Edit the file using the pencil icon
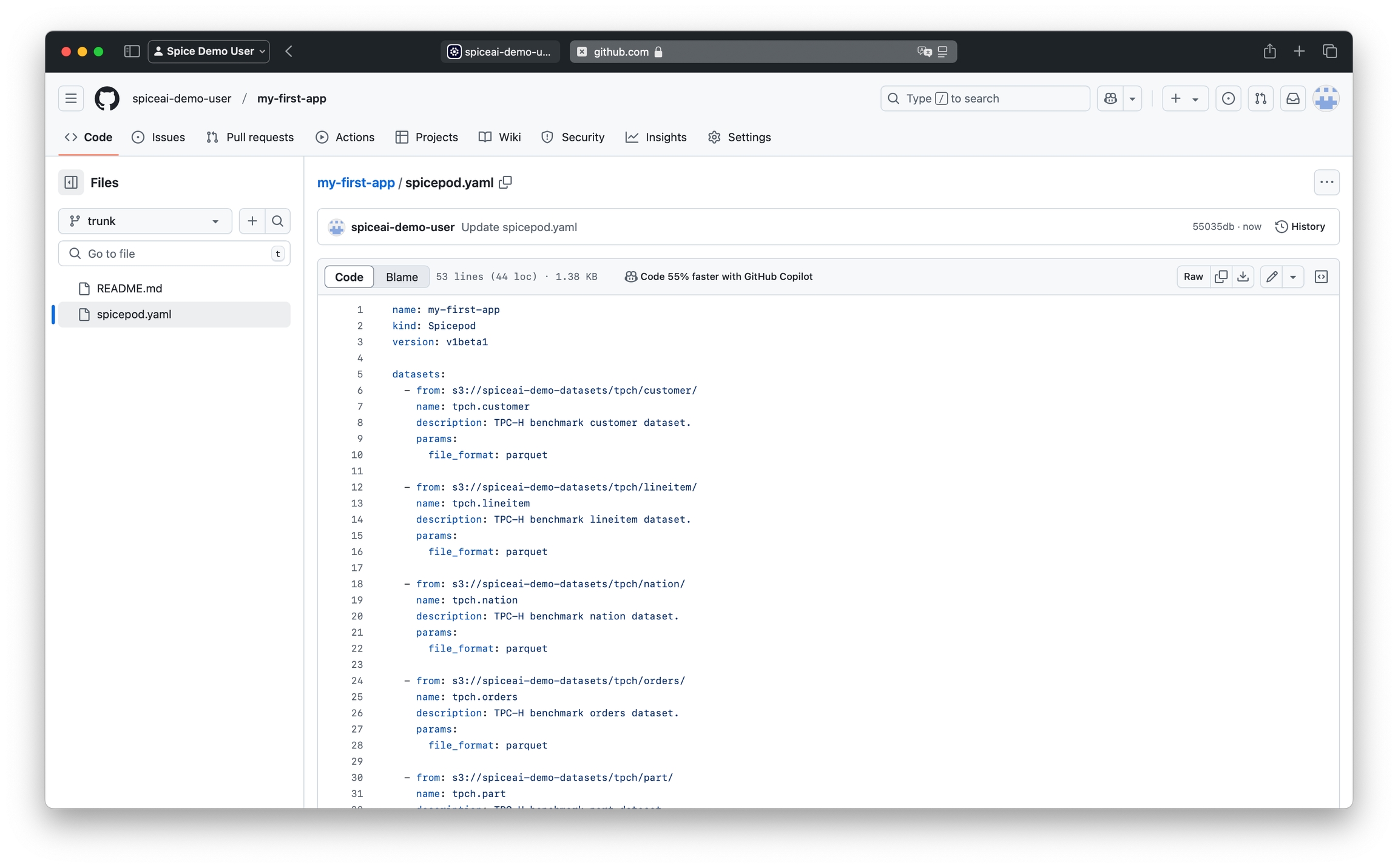 (x=1272, y=277)
